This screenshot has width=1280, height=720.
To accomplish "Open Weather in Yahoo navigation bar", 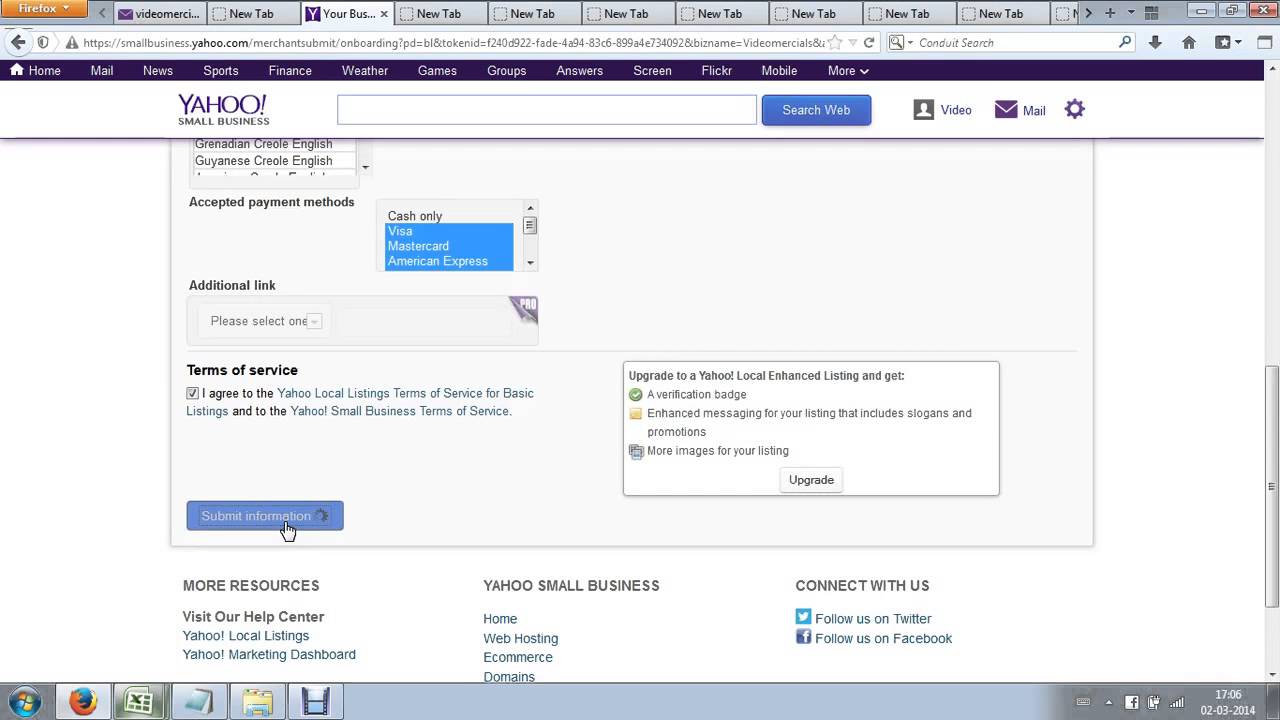I will (365, 71).
